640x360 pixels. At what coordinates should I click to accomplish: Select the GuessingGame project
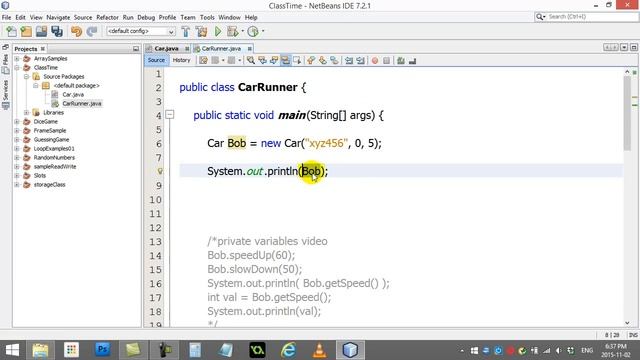(51, 140)
